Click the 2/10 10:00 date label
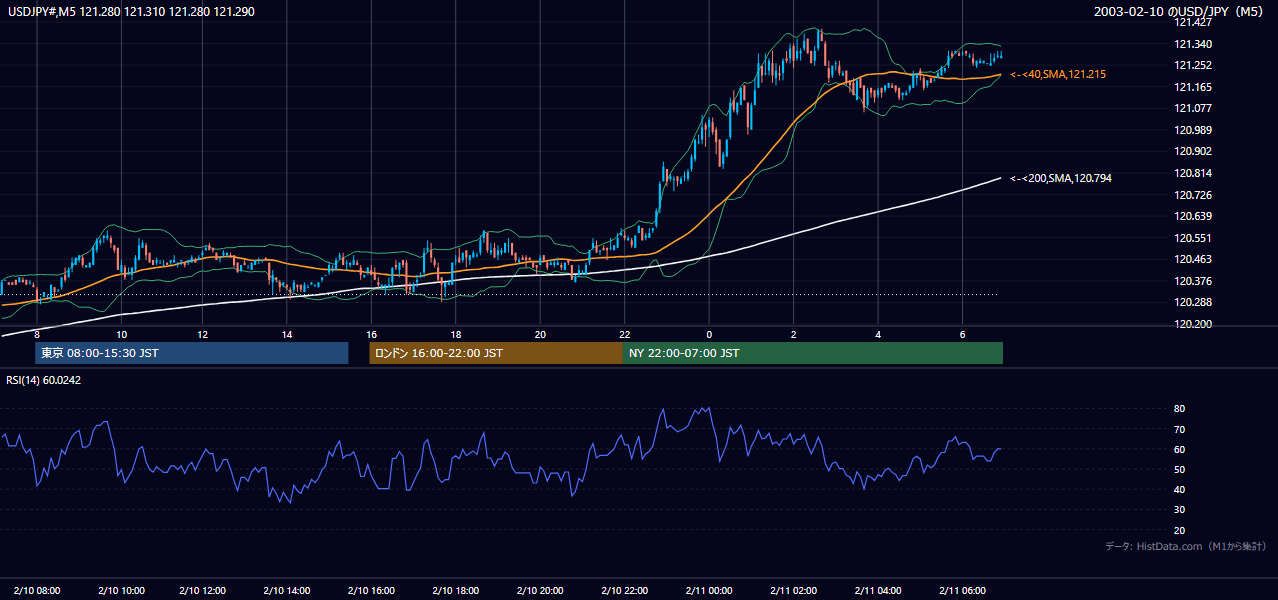Screen dimensions: 1278x600 [121, 590]
